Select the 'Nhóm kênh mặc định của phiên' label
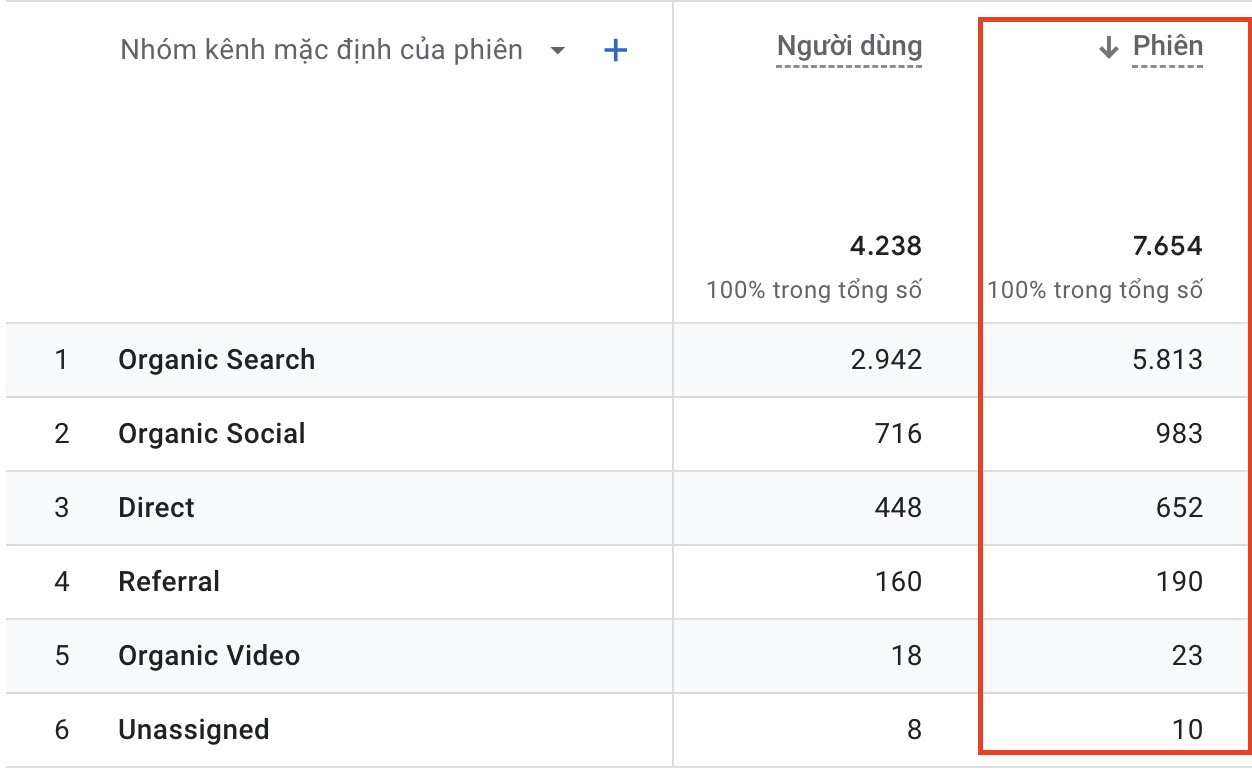This screenshot has width=1252, height=770. [x=321, y=50]
